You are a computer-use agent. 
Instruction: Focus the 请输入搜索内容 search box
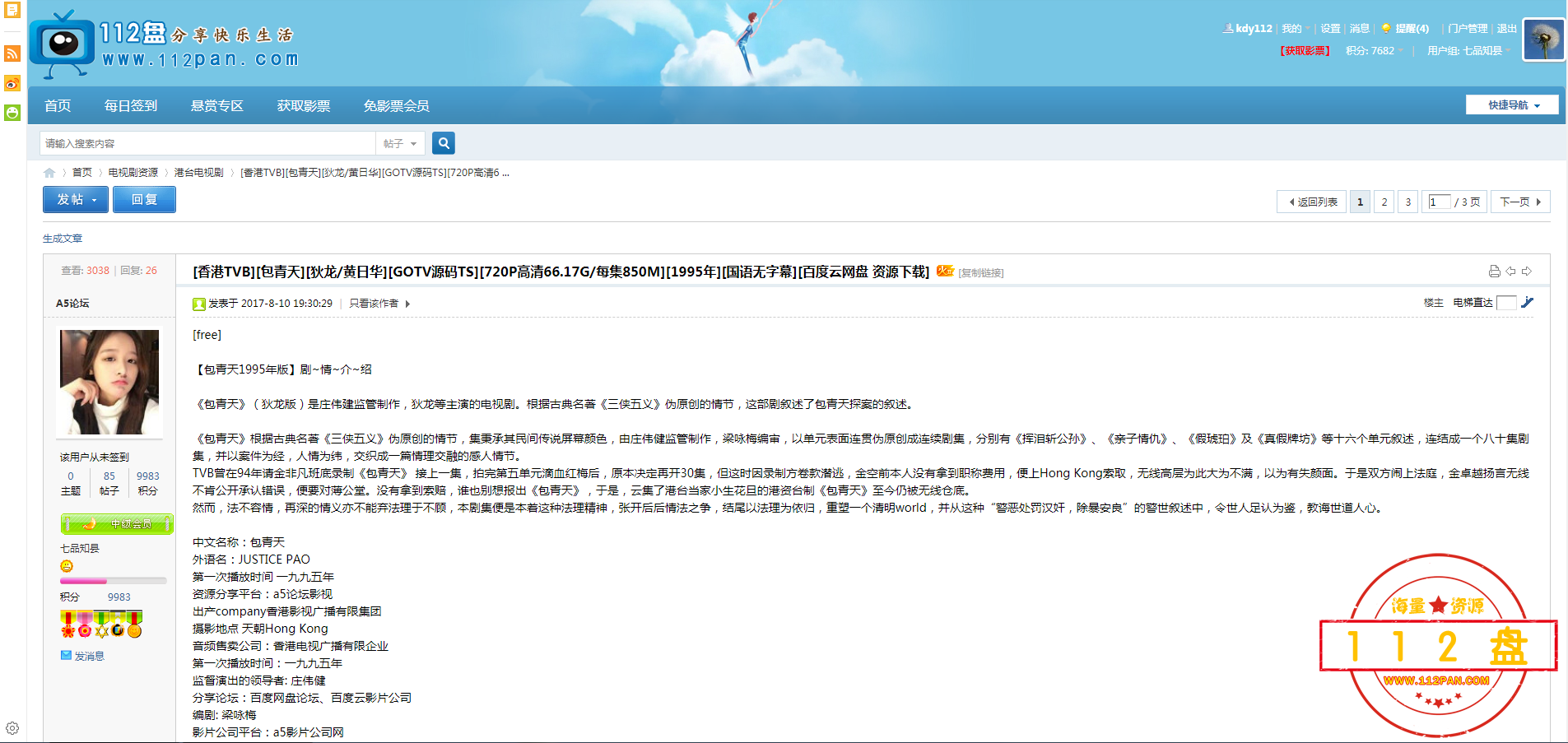(207, 143)
